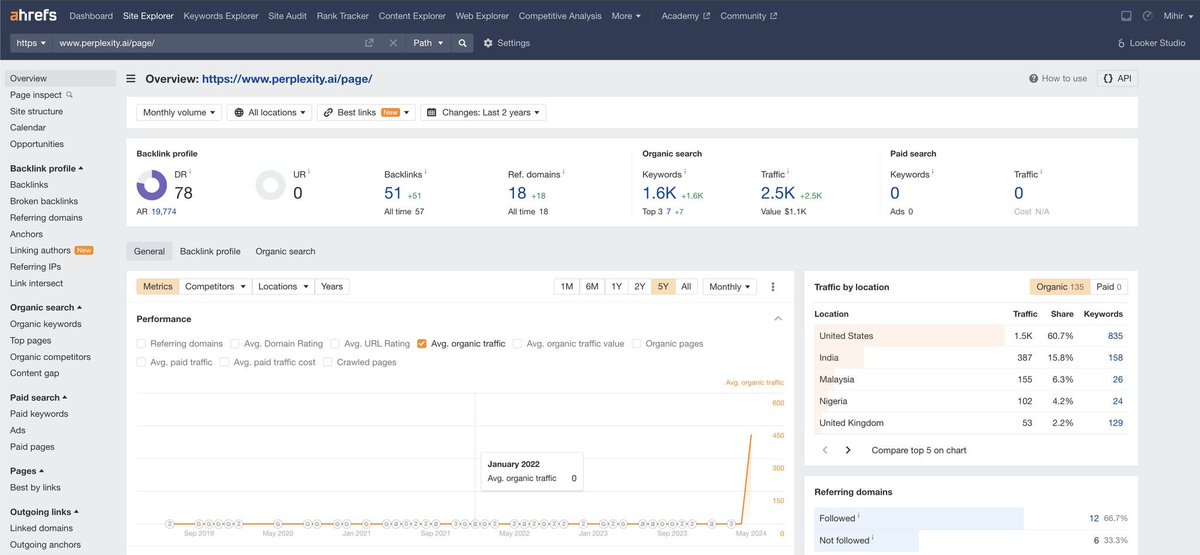Enable Avg. Domain Rating checkbox
This screenshot has width=1200, height=555.
tap(234, 343)
